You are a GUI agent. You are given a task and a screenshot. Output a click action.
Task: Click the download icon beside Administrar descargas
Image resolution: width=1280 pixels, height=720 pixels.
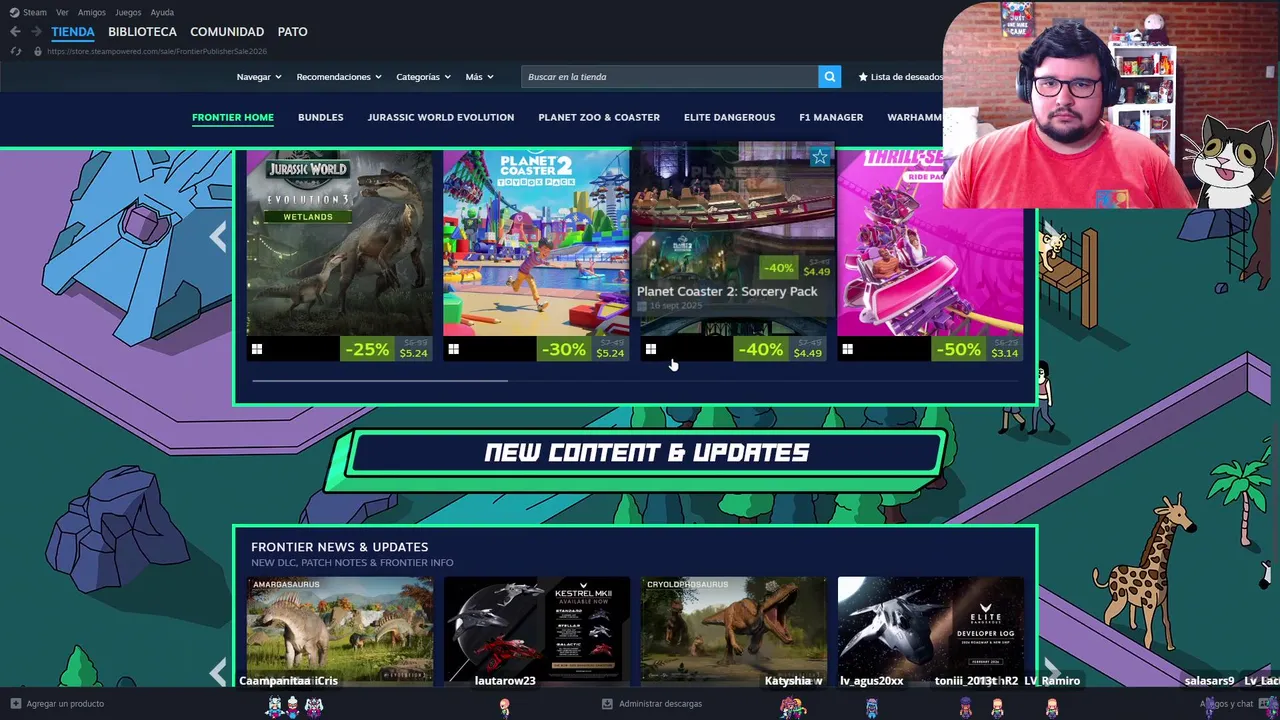point(607,704)
